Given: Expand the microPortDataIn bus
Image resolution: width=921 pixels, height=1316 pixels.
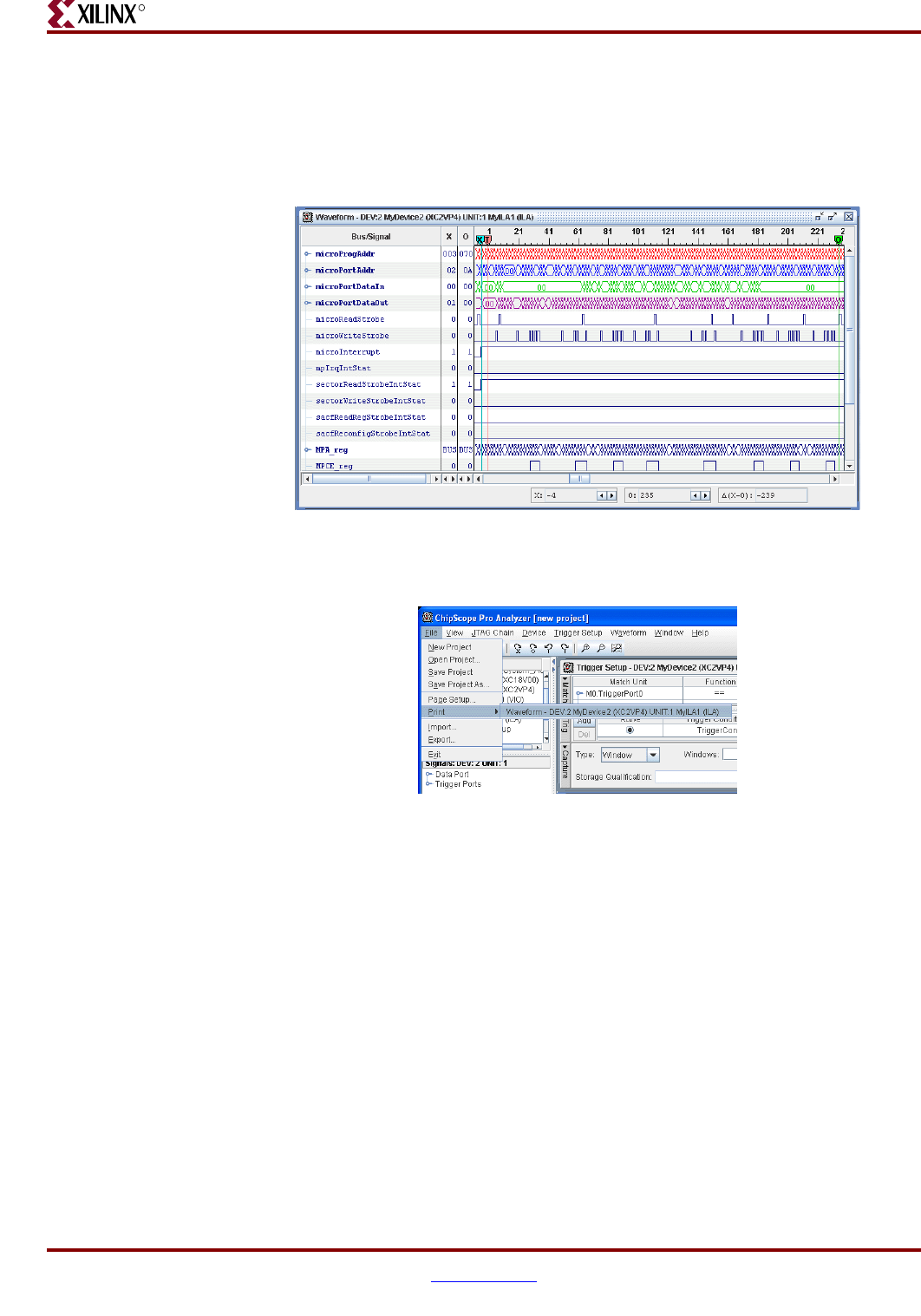Looking at the screenshot, I should pyautogui.click(x=308, y=286).
